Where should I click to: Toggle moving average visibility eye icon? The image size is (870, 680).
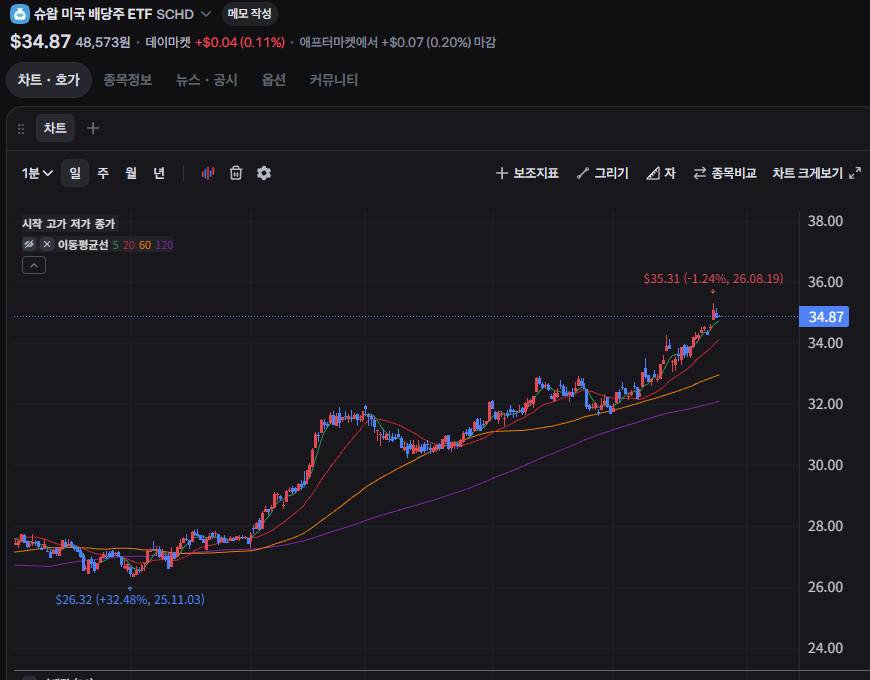[x=29, y=244]
